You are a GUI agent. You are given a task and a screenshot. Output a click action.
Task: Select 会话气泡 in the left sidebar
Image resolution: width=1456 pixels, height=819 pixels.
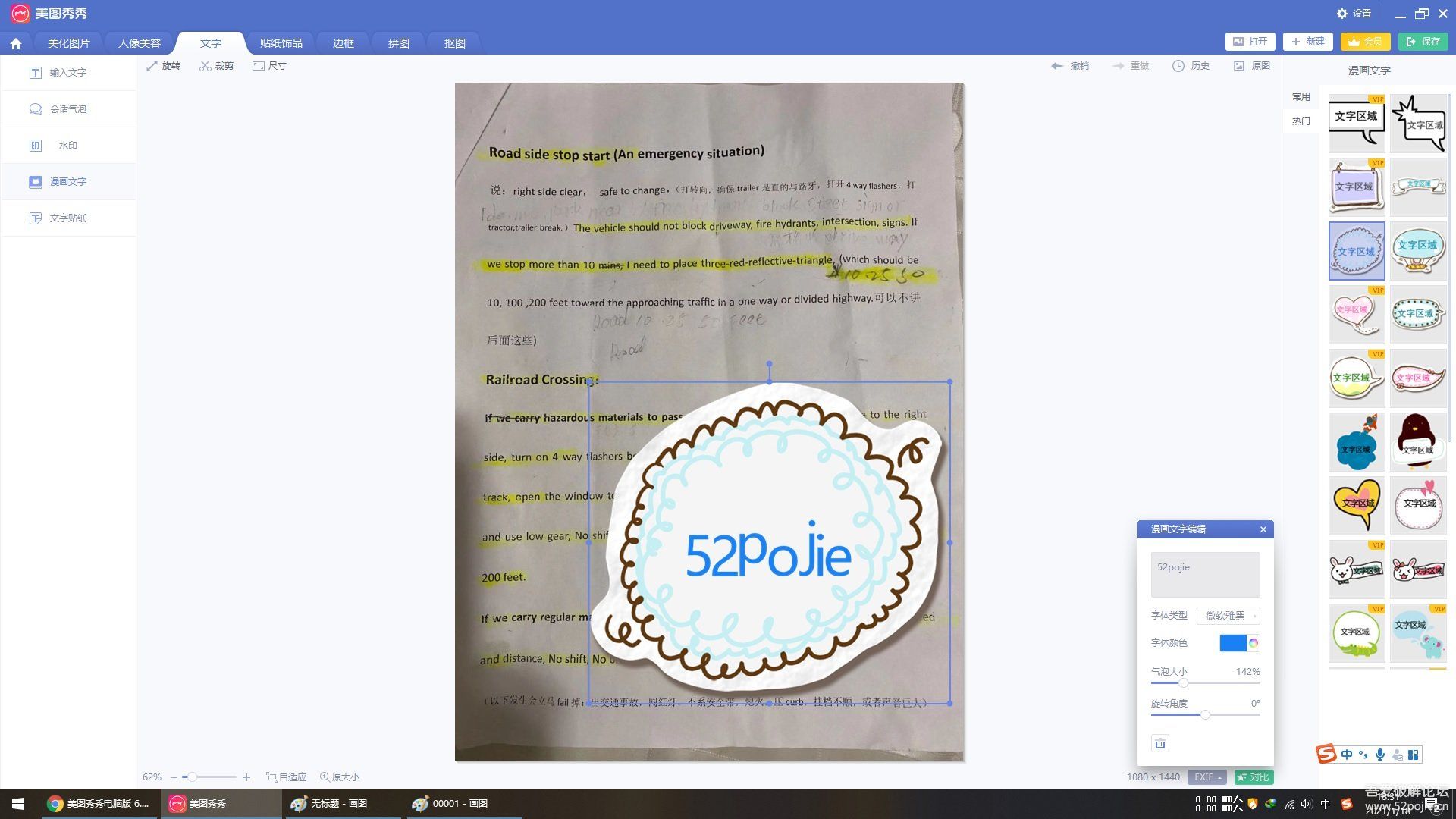(x=68, y=109)
